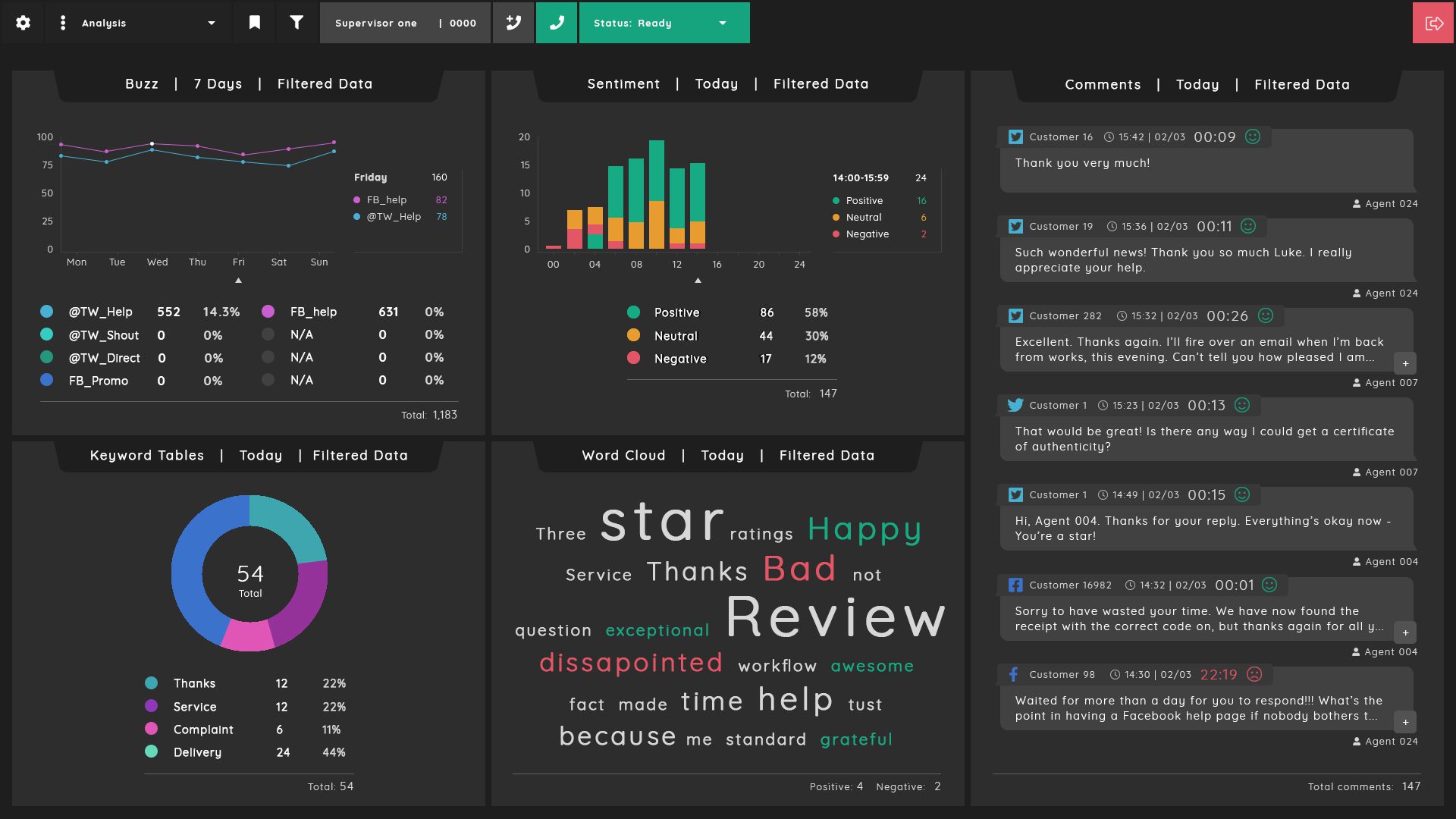This screenshot has width=1456, height=819.
Task: Click the word Review in word cloud
Action: pos(836,617)
